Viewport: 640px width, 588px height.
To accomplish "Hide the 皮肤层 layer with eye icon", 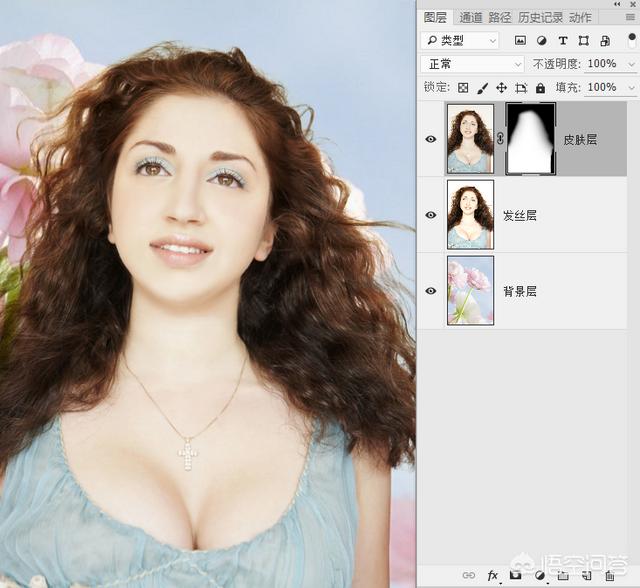I will [431, 140].
